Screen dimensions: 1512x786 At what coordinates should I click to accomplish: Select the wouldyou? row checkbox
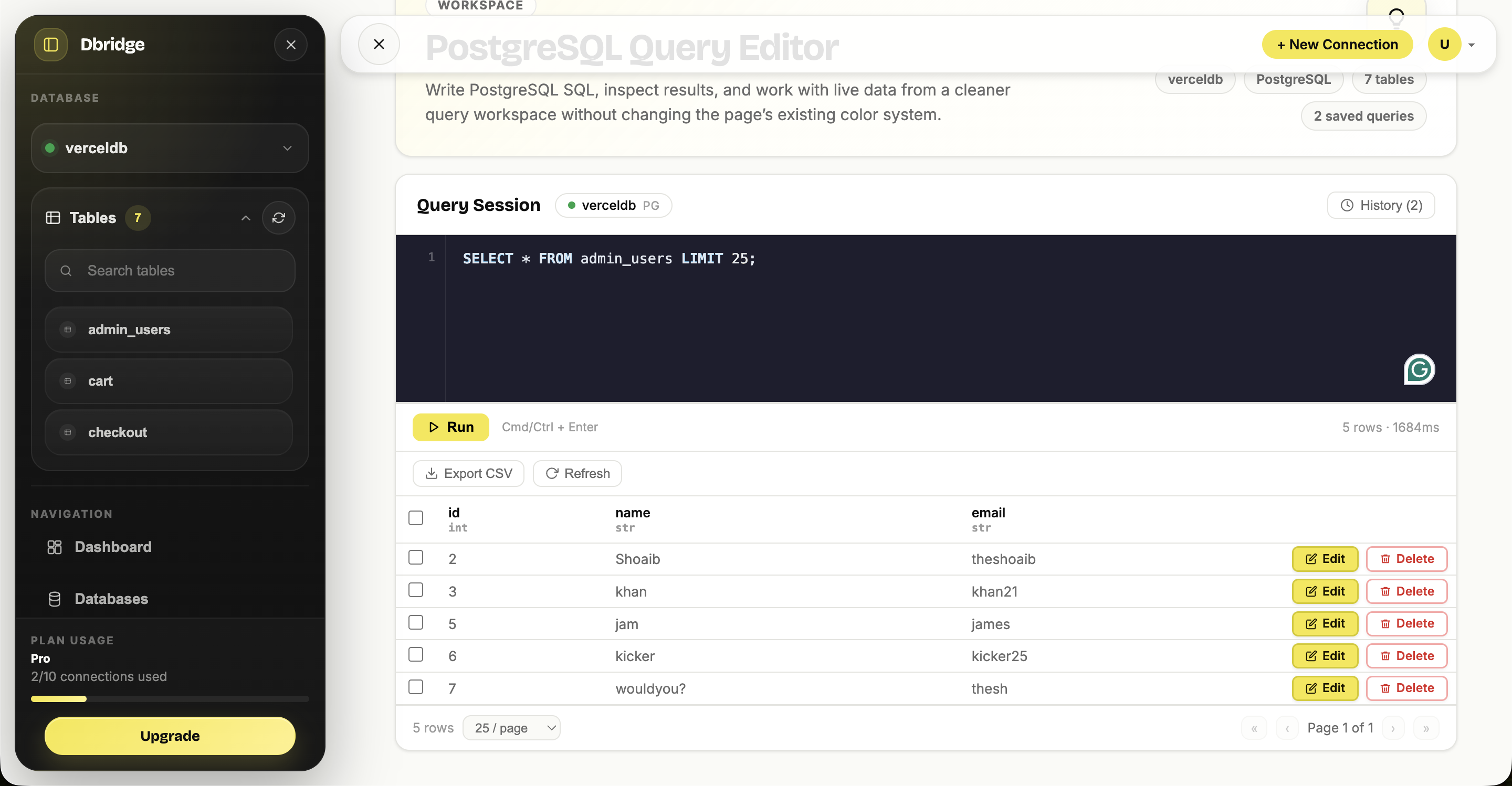[x=416, y=687]
